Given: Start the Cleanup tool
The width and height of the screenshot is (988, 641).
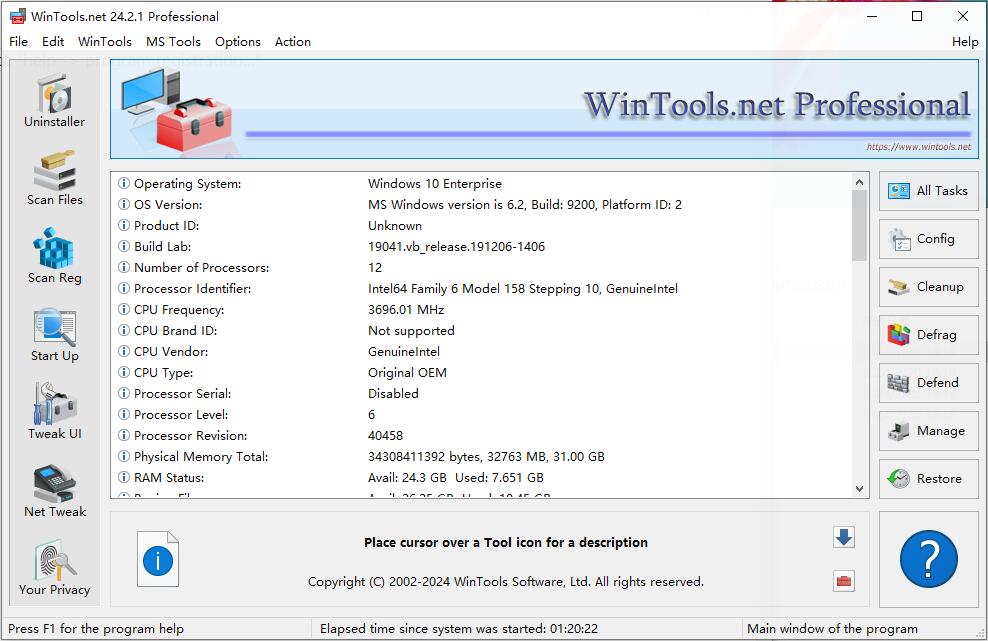Looking at the screenshot, I should click(x=928, y=287).
